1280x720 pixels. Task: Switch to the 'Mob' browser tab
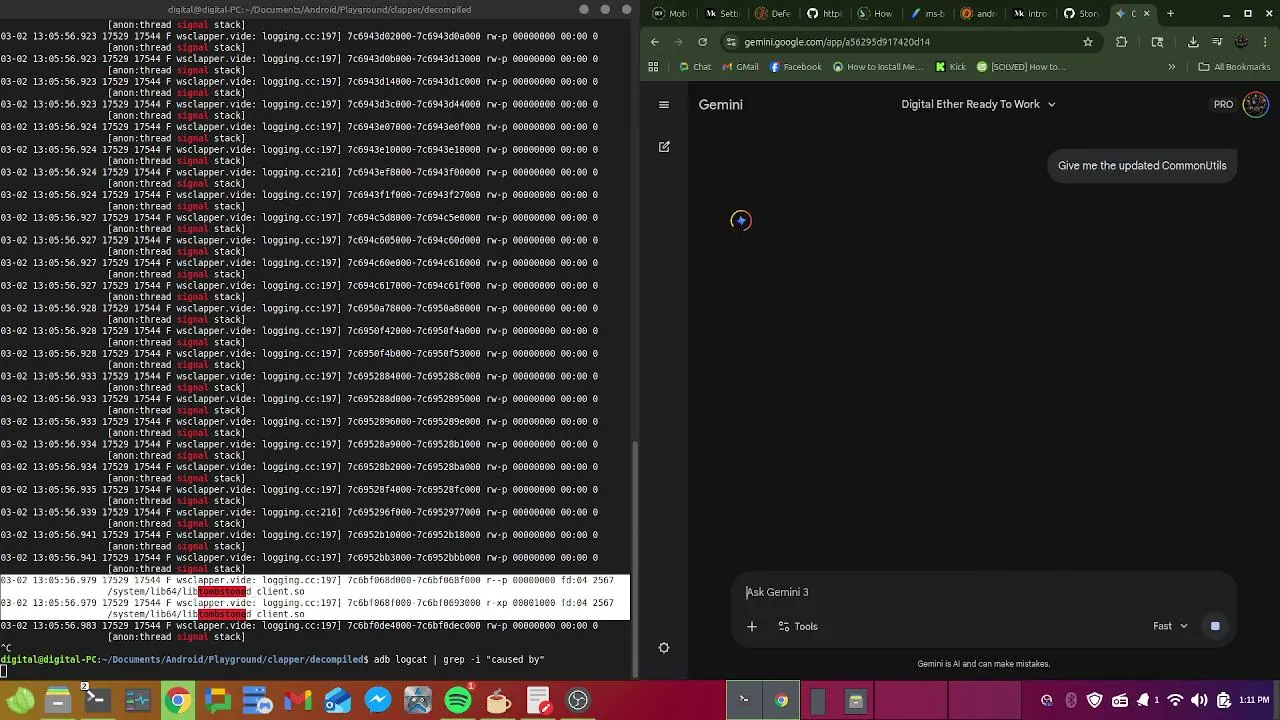coord(671,13)
